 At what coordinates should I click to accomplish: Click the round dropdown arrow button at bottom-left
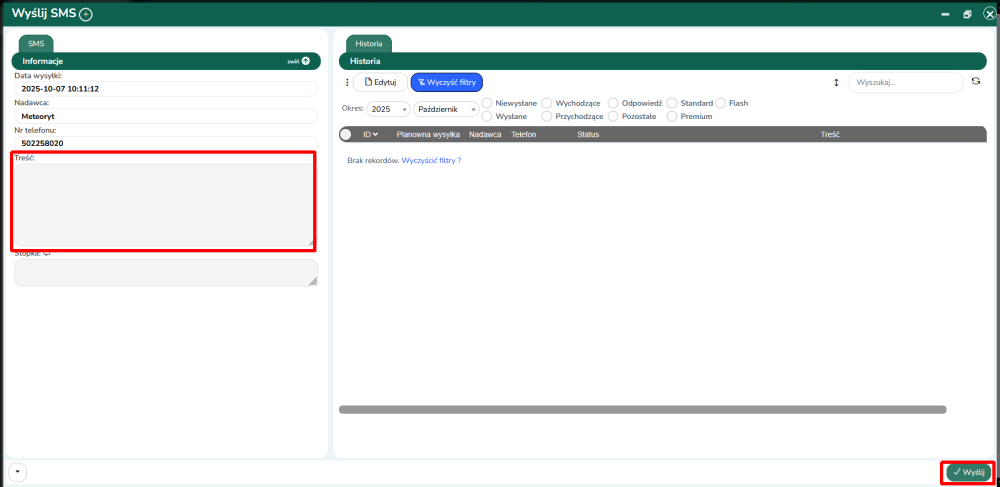(18, 471)
